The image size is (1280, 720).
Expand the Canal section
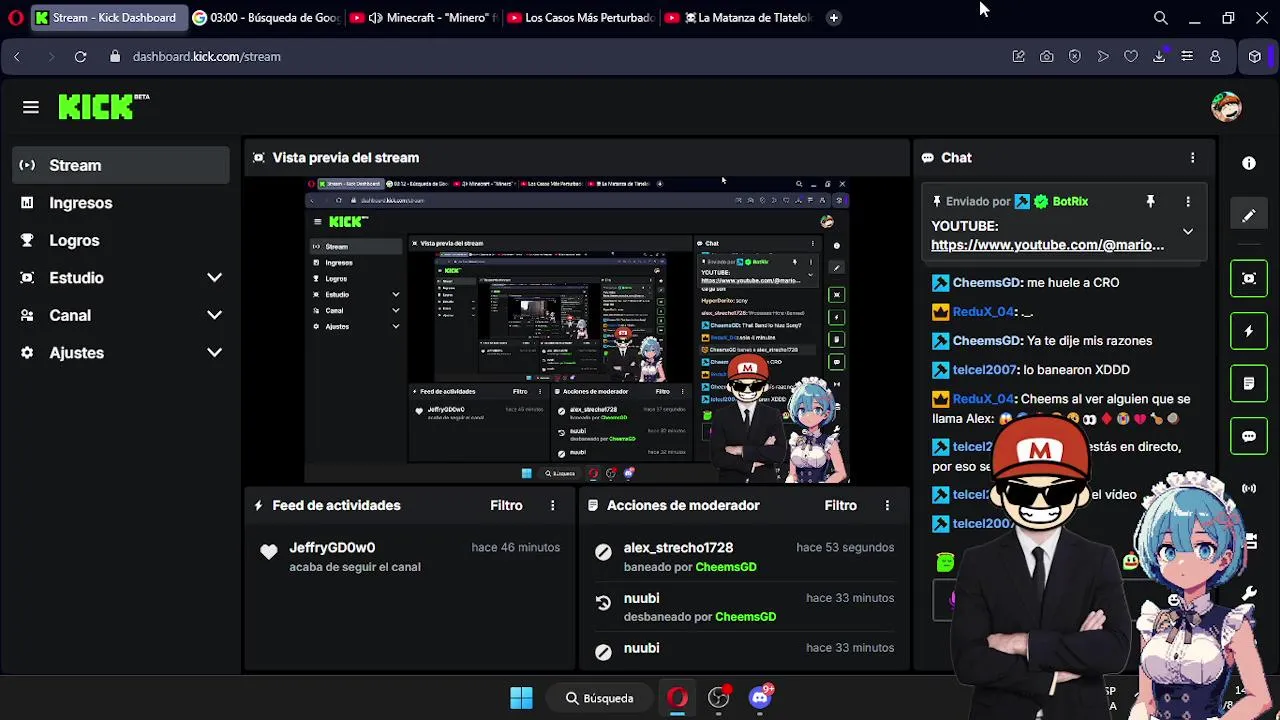(x=214, y=315)
